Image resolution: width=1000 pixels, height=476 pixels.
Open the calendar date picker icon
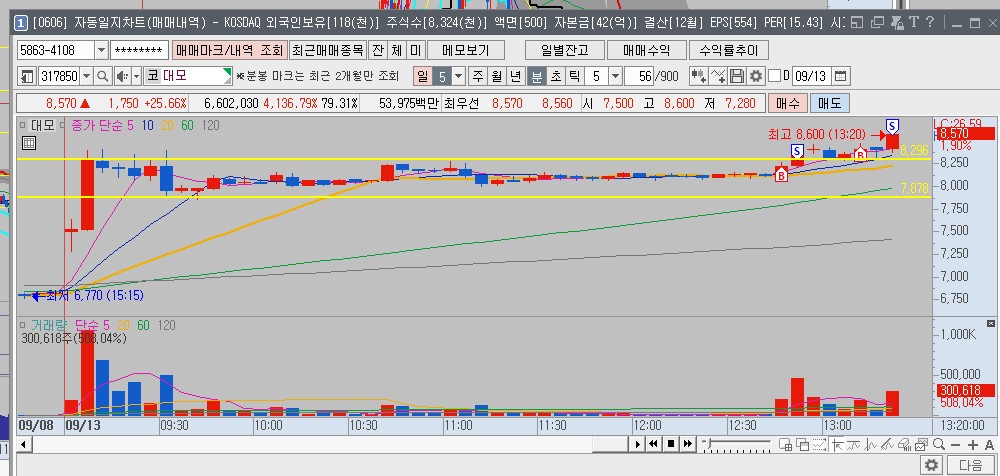pos(839,76)
